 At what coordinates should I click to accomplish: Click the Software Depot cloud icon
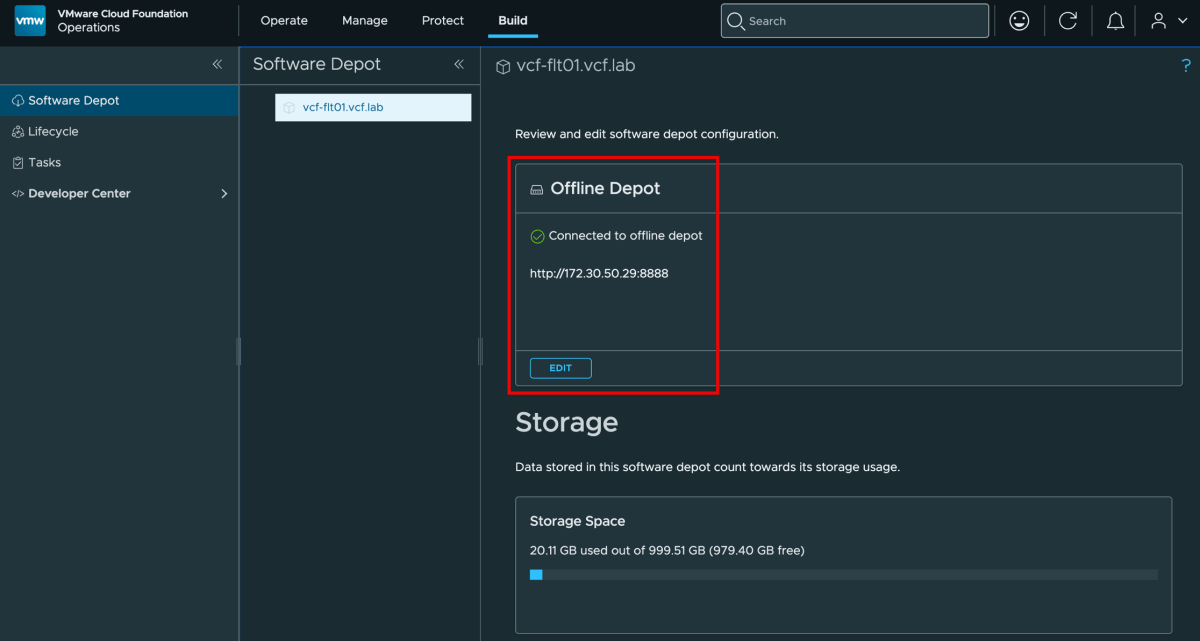tap(18, 101)
